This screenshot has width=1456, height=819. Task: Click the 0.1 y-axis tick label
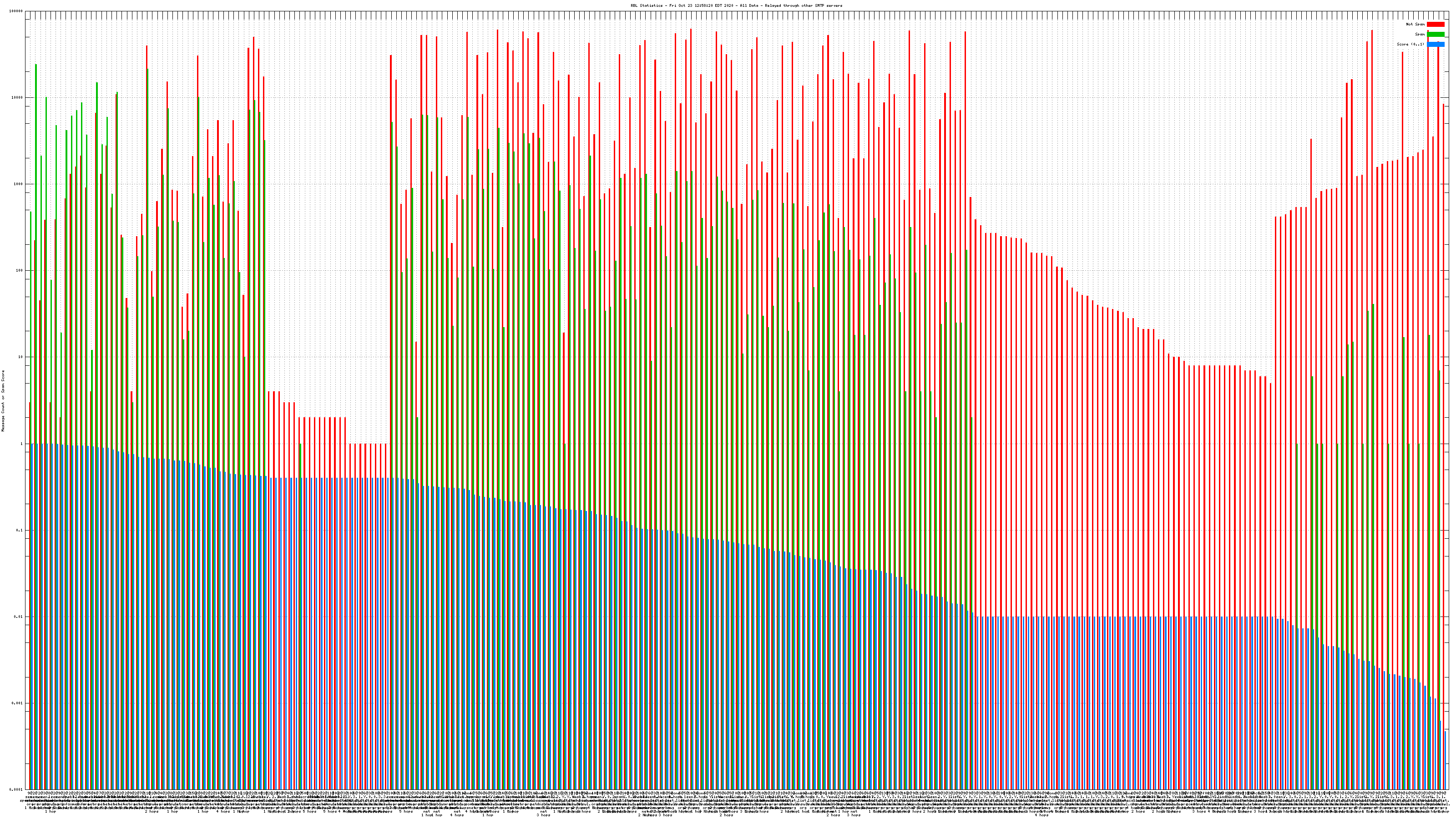pos(20,530)
